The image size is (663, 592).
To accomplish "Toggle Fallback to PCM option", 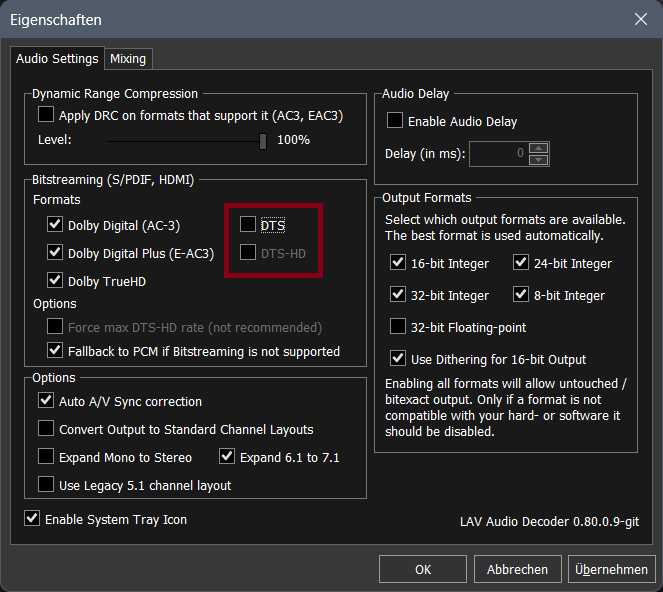I will 55,351.
